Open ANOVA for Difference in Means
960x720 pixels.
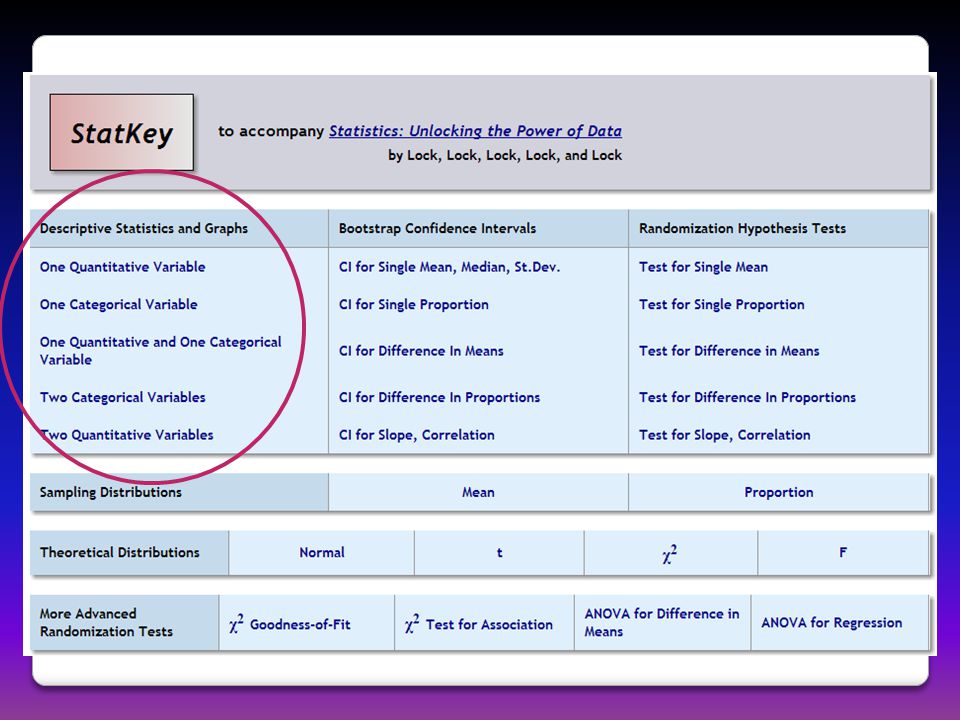662,623
